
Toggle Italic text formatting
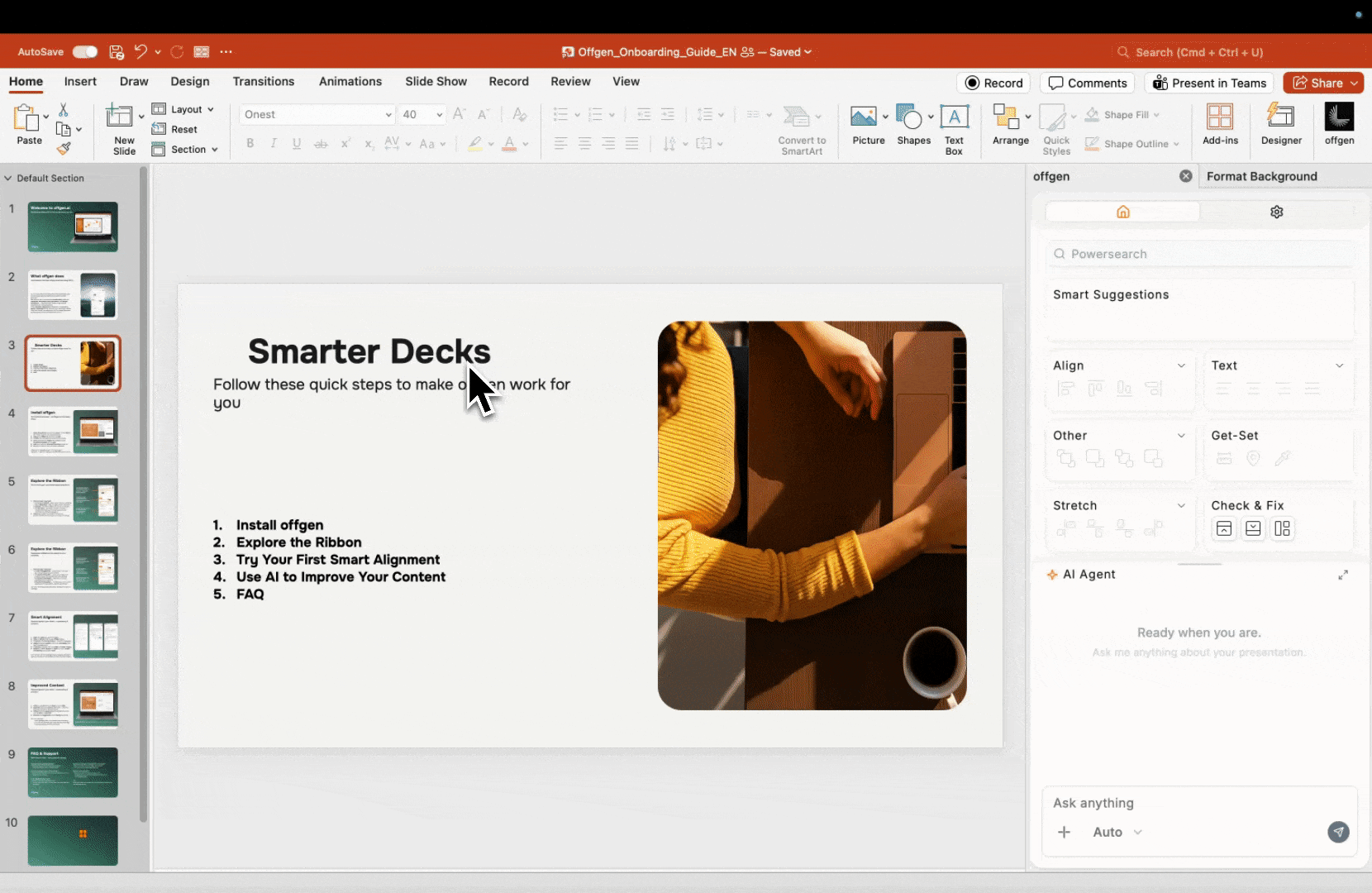coord(274,144)
